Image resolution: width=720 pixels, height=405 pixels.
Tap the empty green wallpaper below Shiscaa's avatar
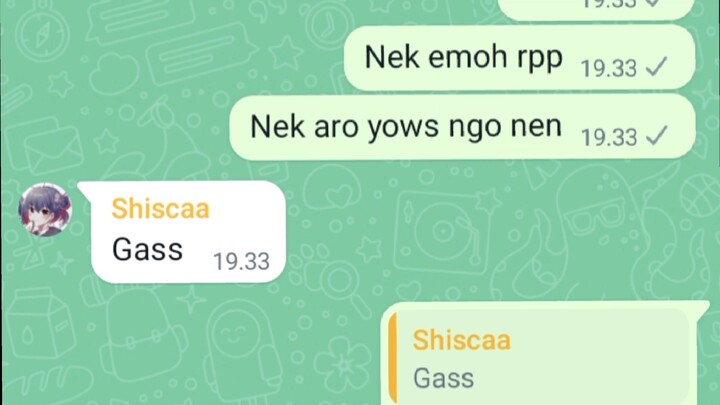pyautogui.click(x=46, y=321)
